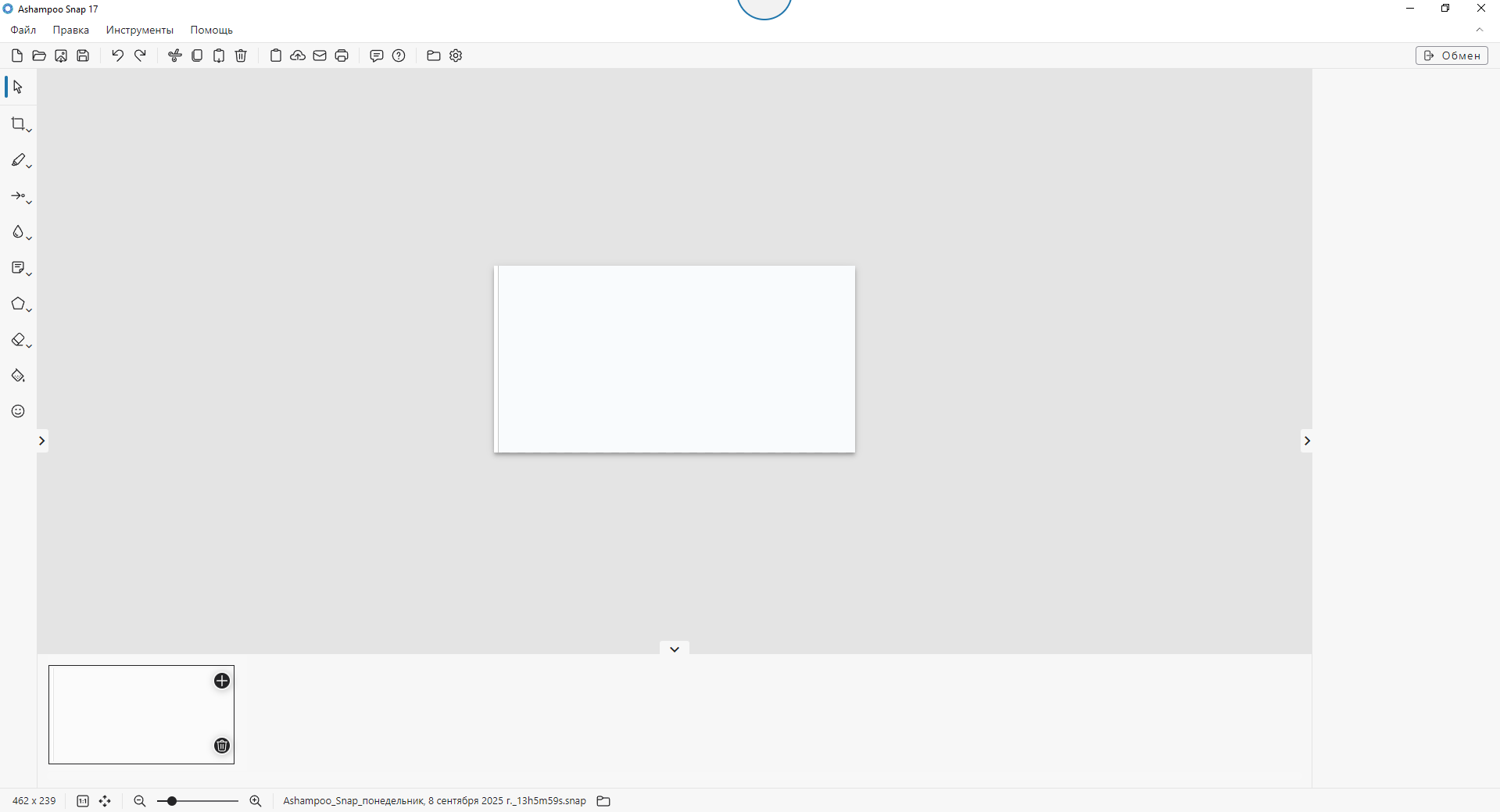Screen dimensions: 1500x812
Task: Cut the selection with the scissors icon
Action: coord(175,55)
